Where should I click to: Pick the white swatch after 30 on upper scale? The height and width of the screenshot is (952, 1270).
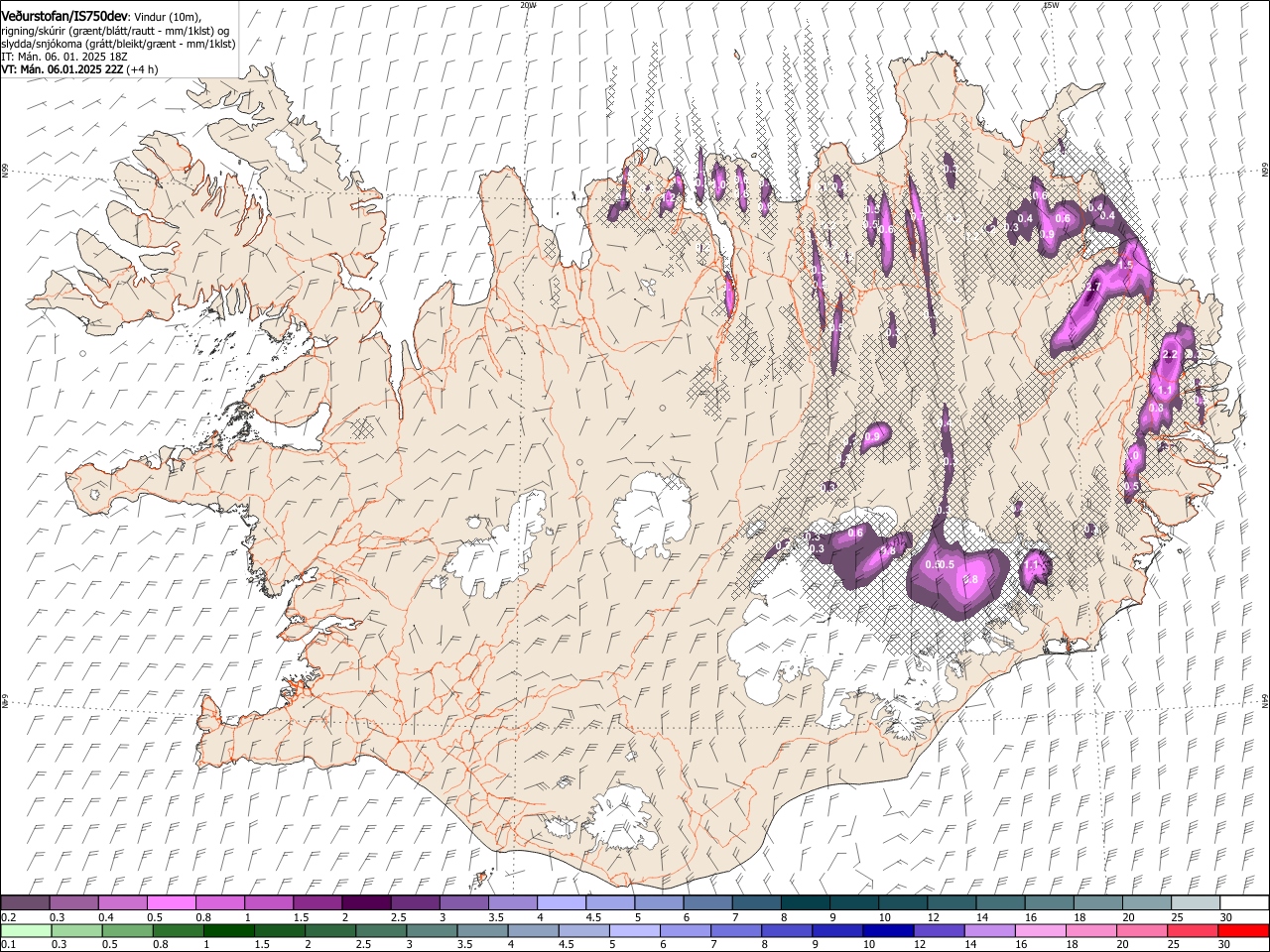click(1244, 903)
